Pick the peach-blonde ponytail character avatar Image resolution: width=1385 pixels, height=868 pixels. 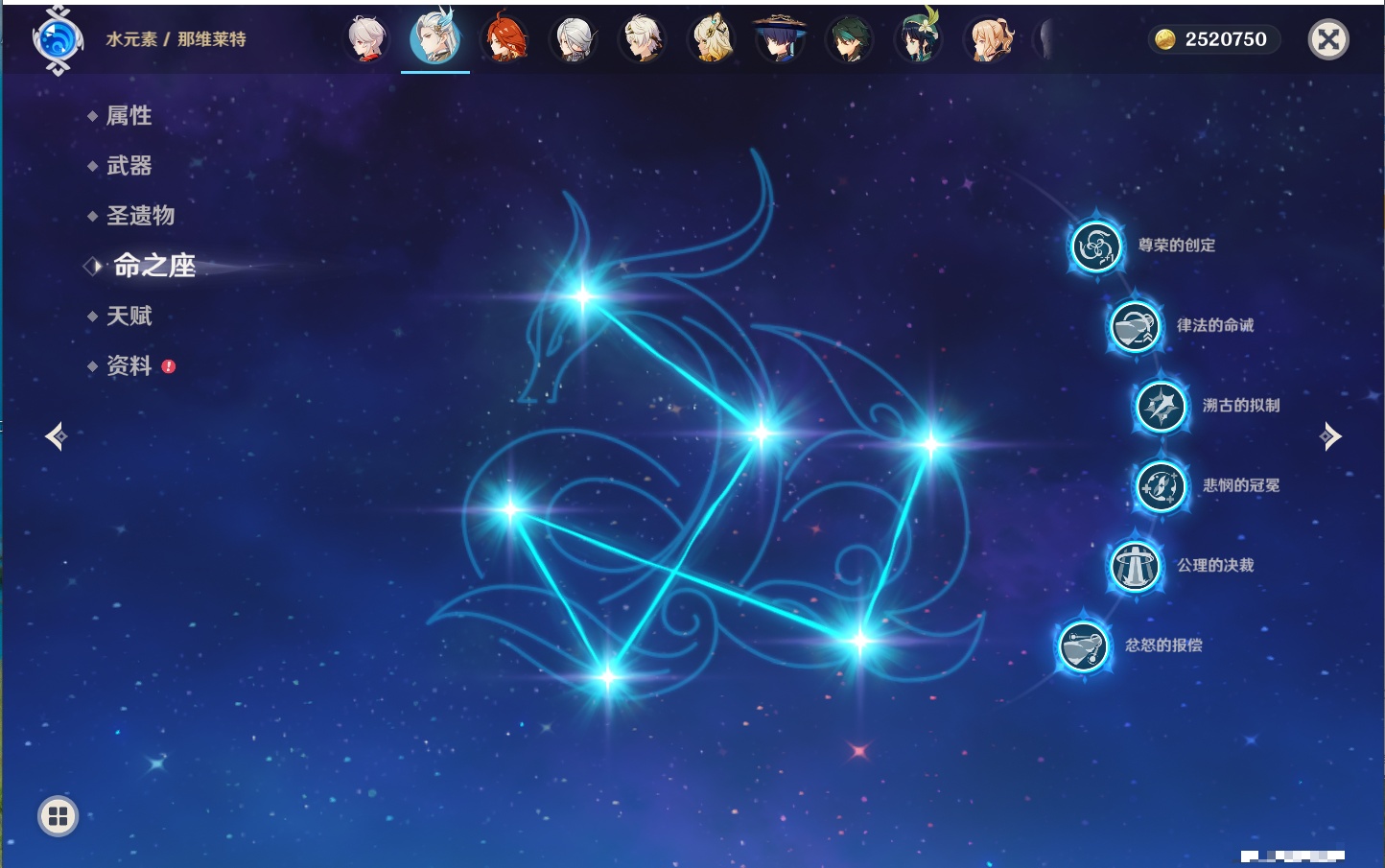tap(988, 39)
